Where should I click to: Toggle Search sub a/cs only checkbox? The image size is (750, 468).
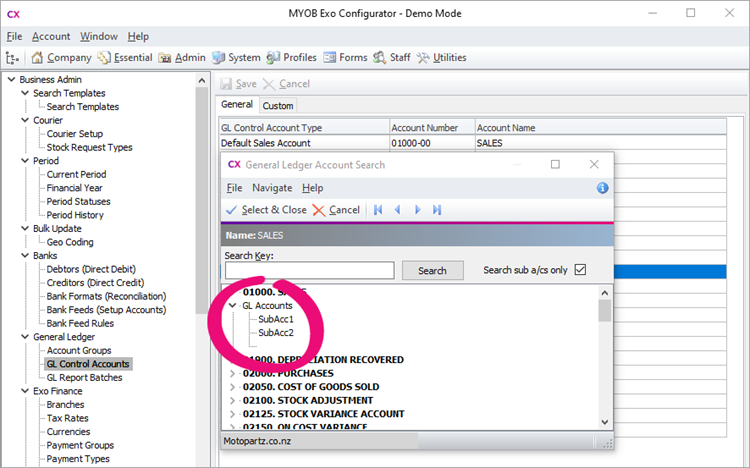click(x=580, y=270)
